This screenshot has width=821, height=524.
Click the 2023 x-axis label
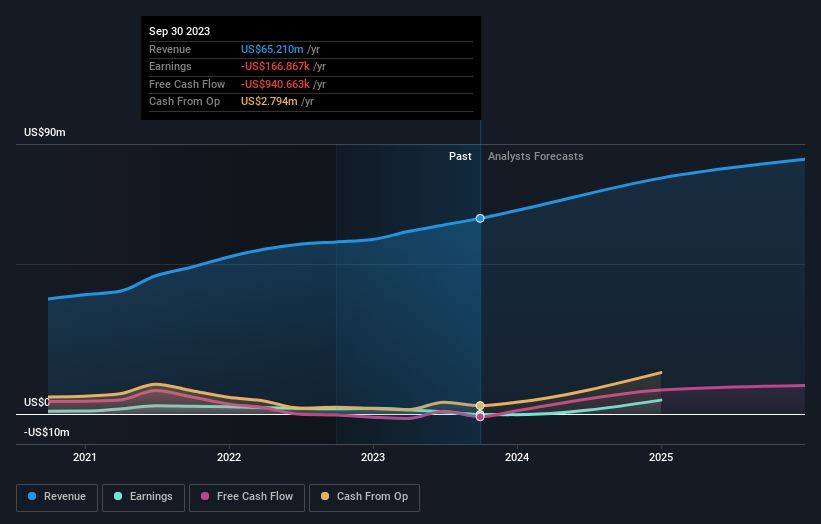pos(373,458)
